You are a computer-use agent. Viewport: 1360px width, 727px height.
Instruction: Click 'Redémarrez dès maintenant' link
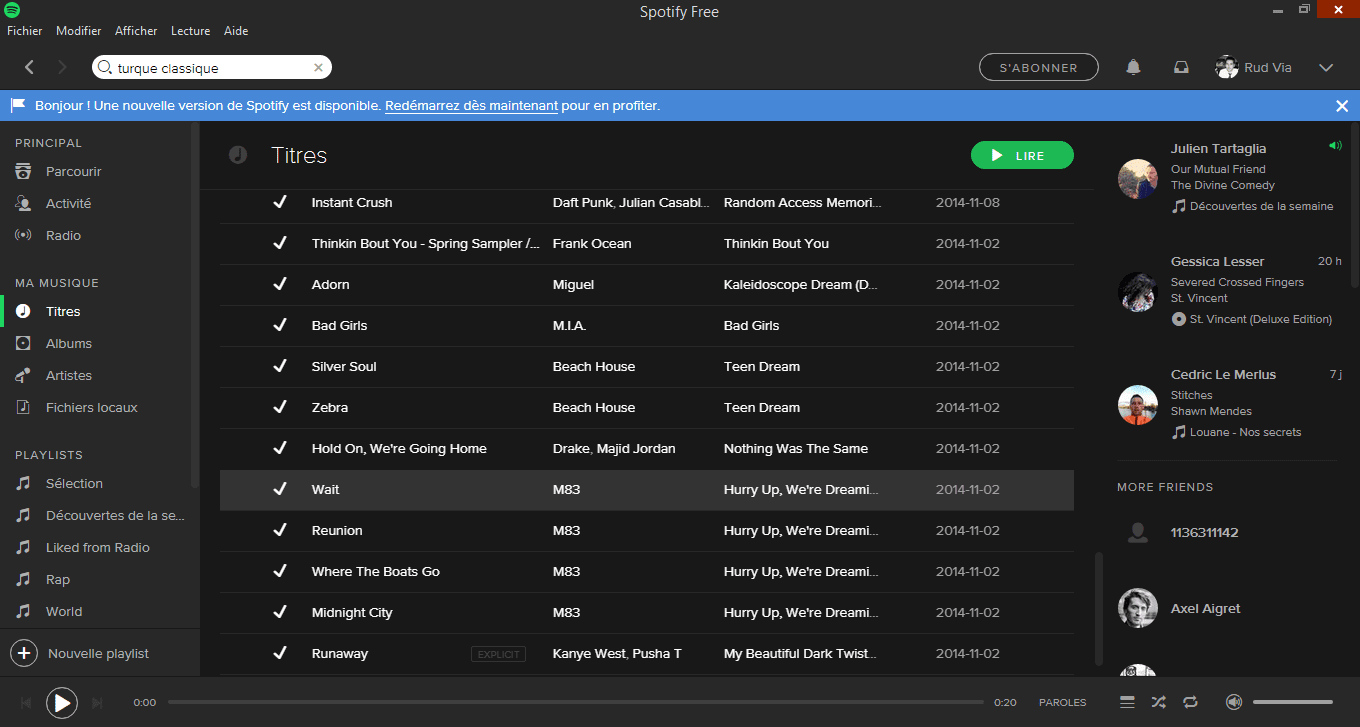471,105
